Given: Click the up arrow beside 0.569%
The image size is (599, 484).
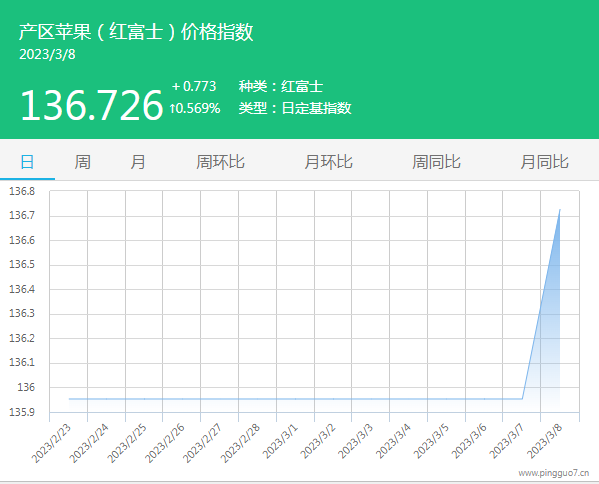Looking at the screenshot, I should click(173, 108).
